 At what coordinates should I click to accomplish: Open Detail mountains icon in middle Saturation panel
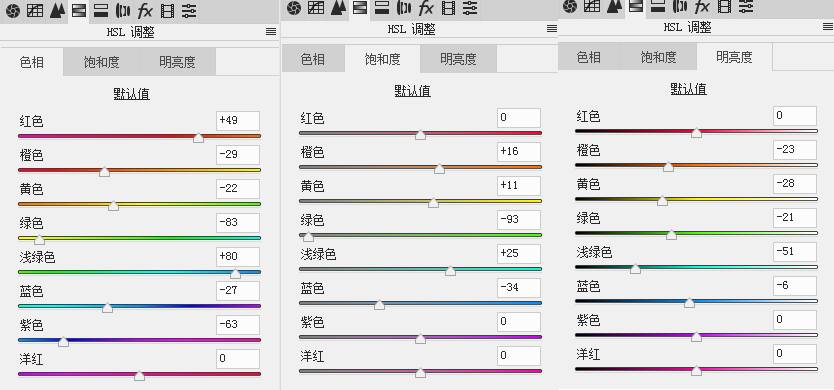[x=338, y=7]
